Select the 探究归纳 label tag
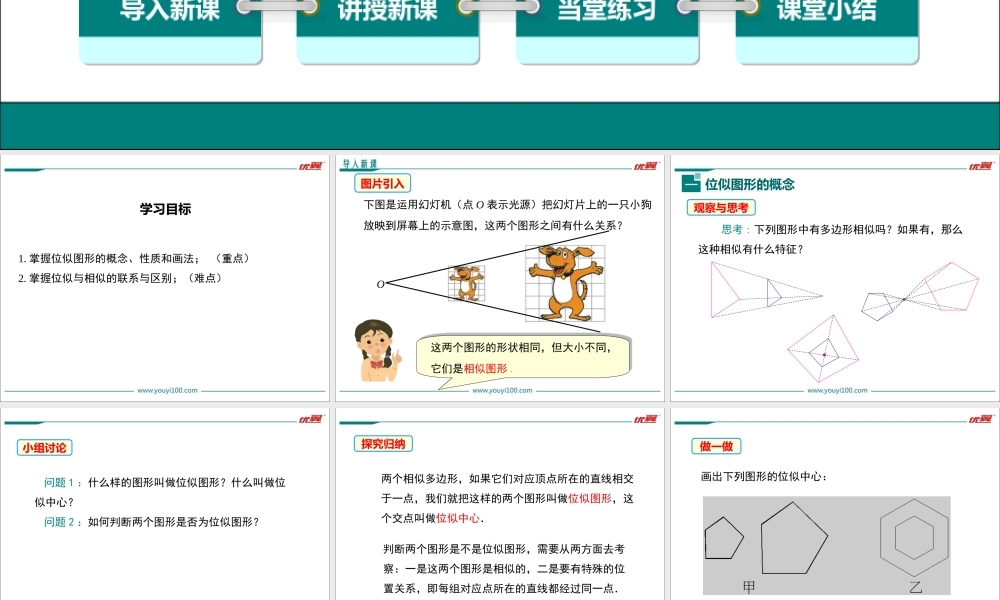Screen dimensions: 1000x600 (x=384, y=444)
